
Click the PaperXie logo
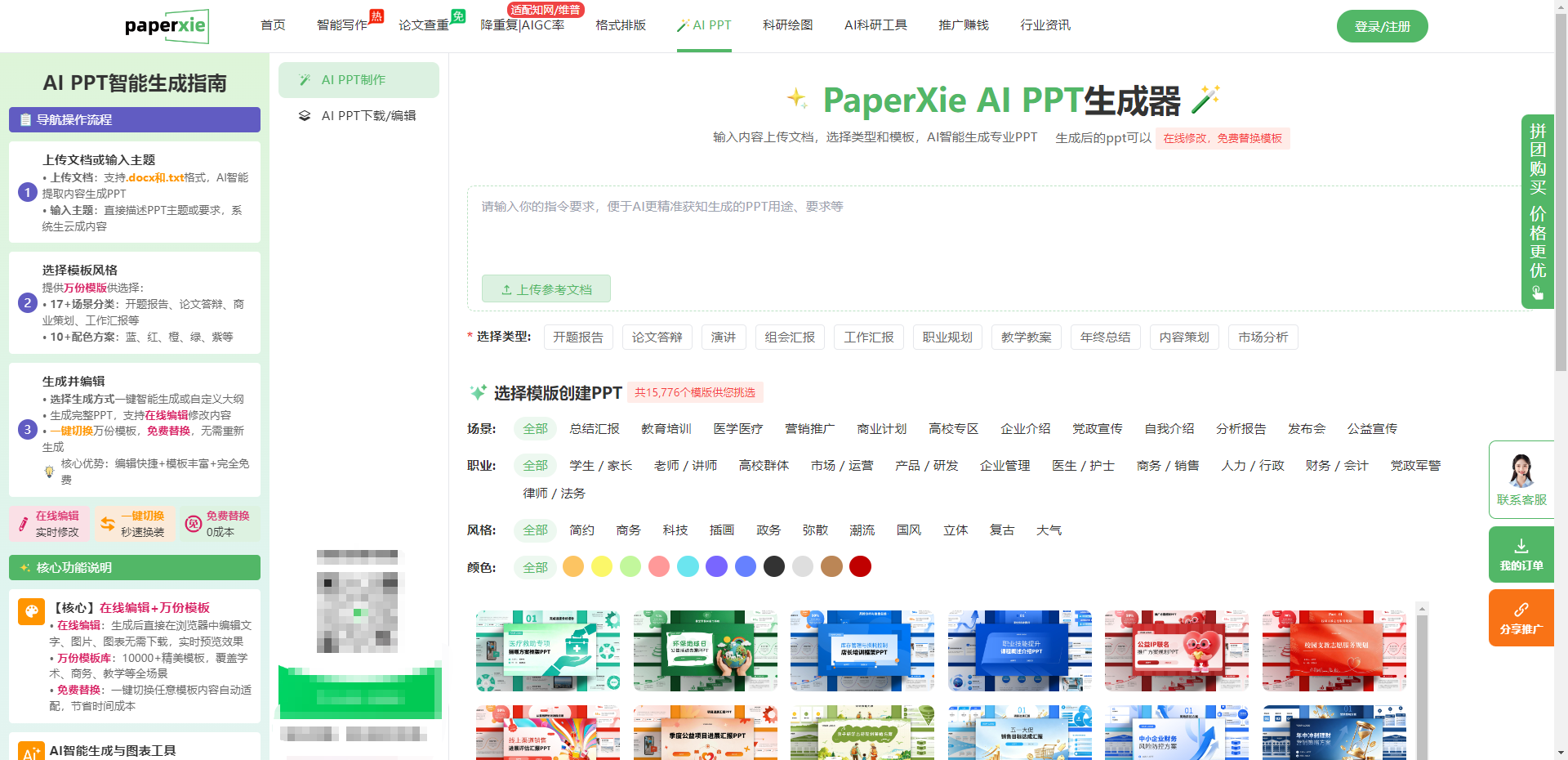click(x=167, y=26)
